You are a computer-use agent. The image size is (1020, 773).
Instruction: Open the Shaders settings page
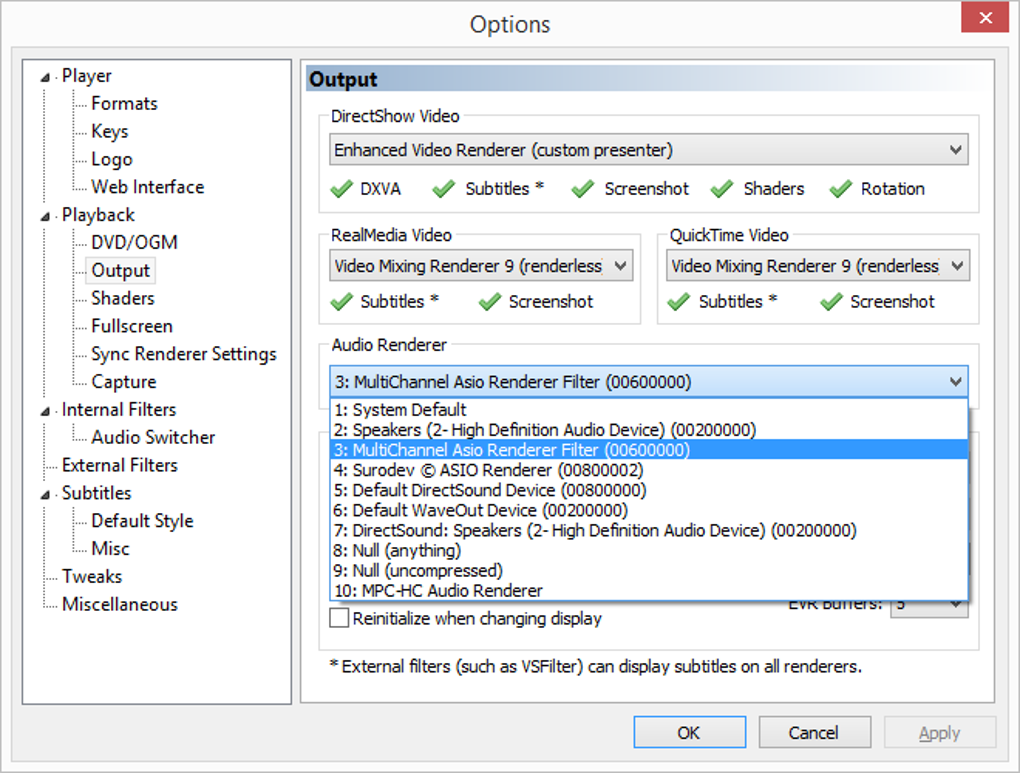point(123,298)
